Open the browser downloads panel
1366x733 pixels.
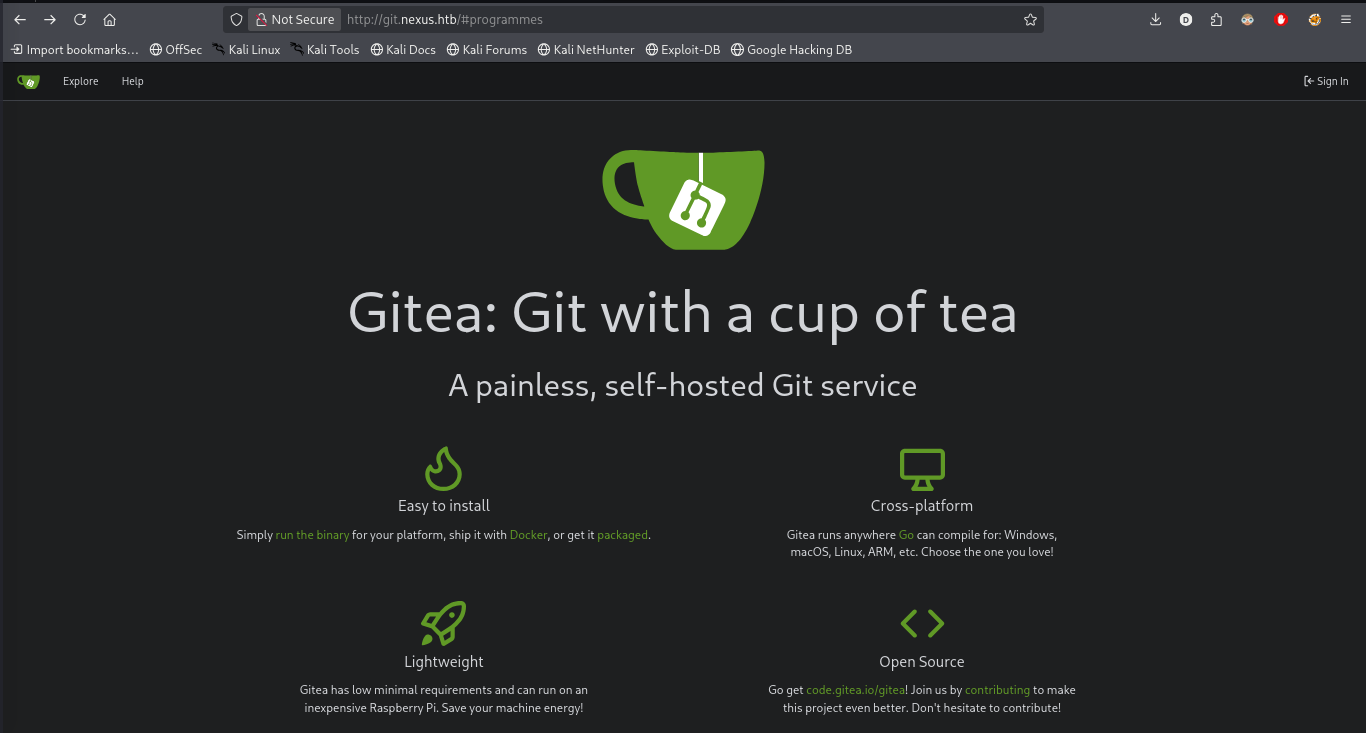point(1155,19)
